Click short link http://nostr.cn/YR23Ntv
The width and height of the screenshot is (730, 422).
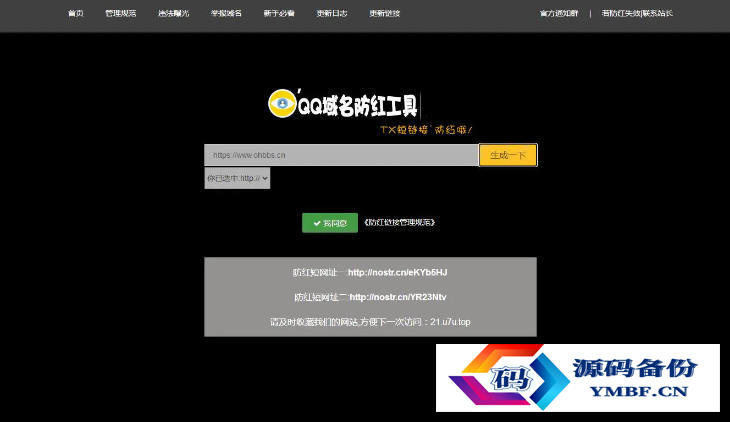coord(398,297)
